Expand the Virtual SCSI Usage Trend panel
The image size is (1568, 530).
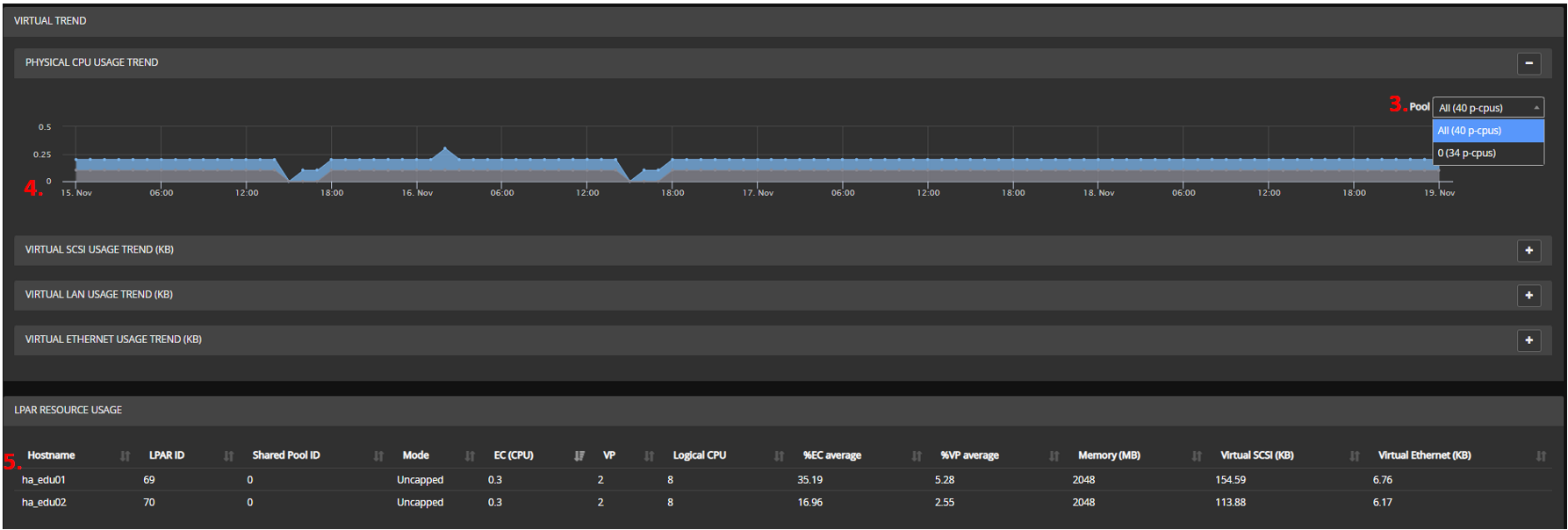1528,250
